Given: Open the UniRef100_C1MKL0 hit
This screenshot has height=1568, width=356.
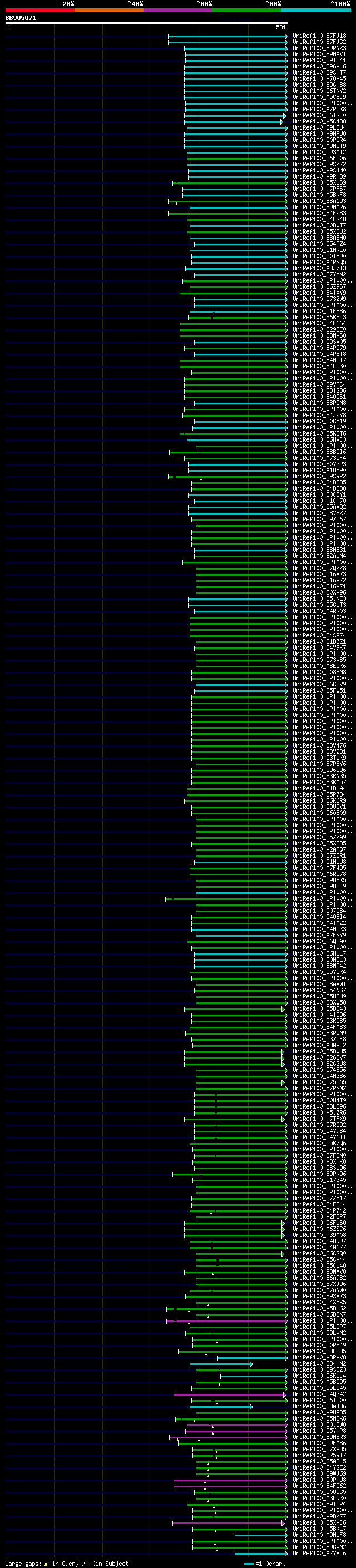Looking at the screenshot, I should (319, 250).
